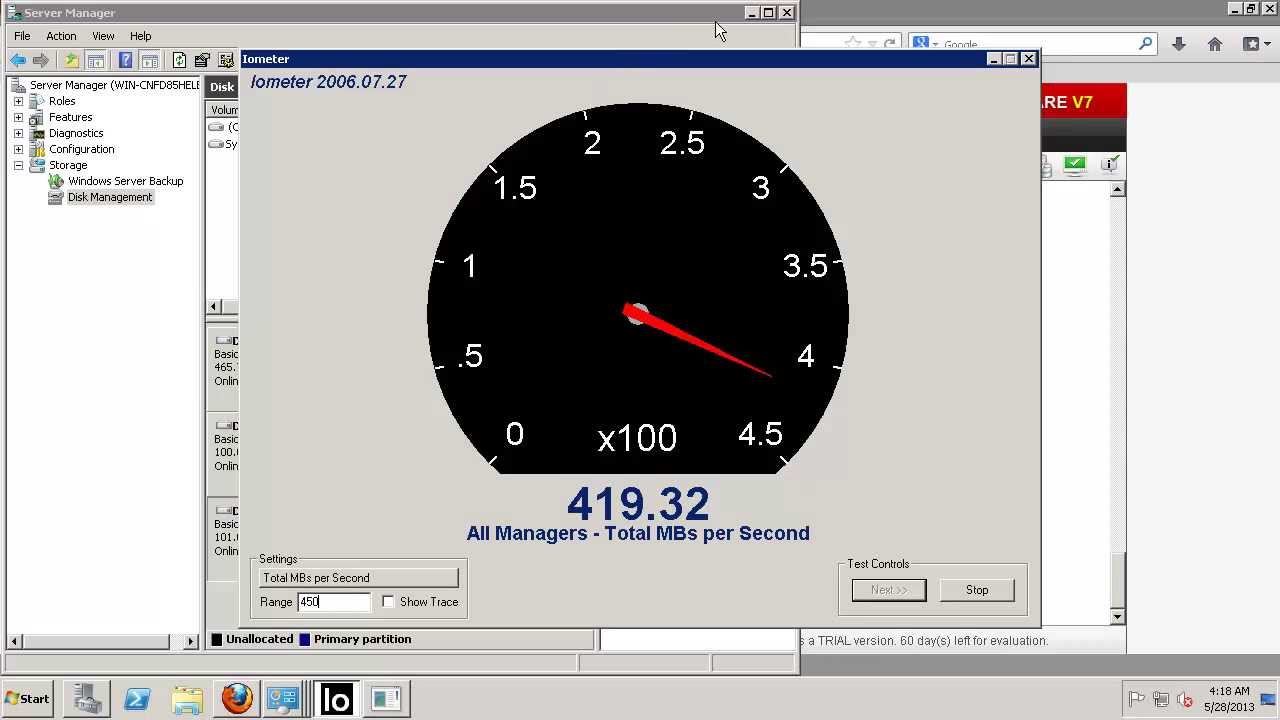The height and width of the screenshot is (720, 1280).
Task: Click inside the Range input field
Action: pos(333,602)
